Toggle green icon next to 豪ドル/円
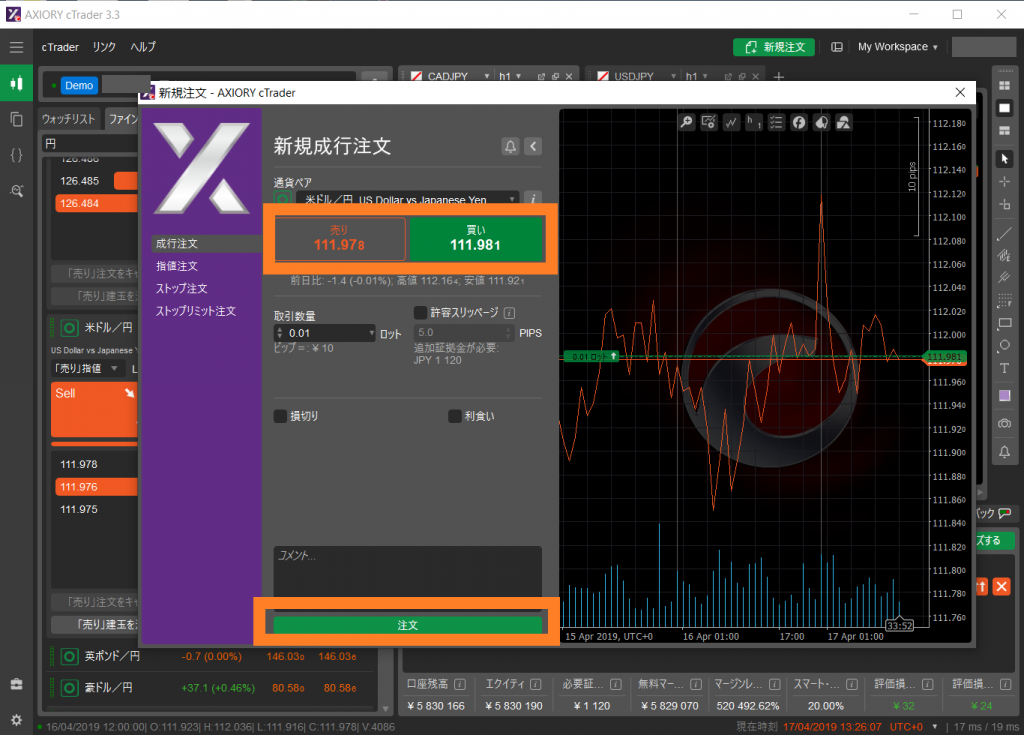 point(69,688)
